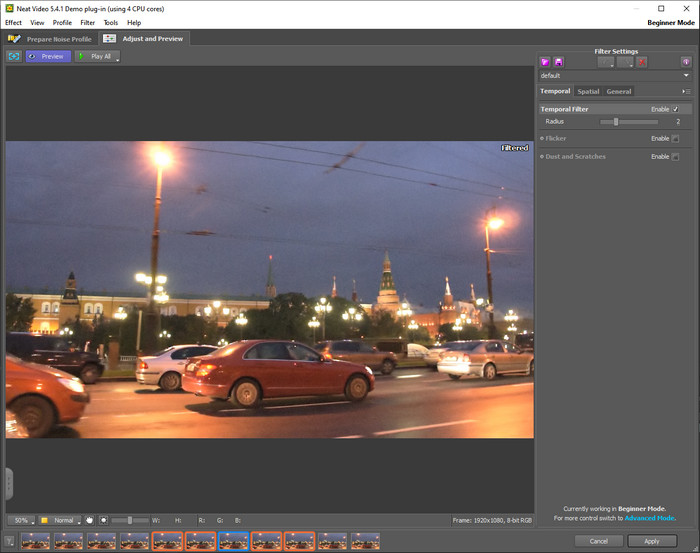
Task: Enable the Flicker checkbox
Action: coord(675,138)
